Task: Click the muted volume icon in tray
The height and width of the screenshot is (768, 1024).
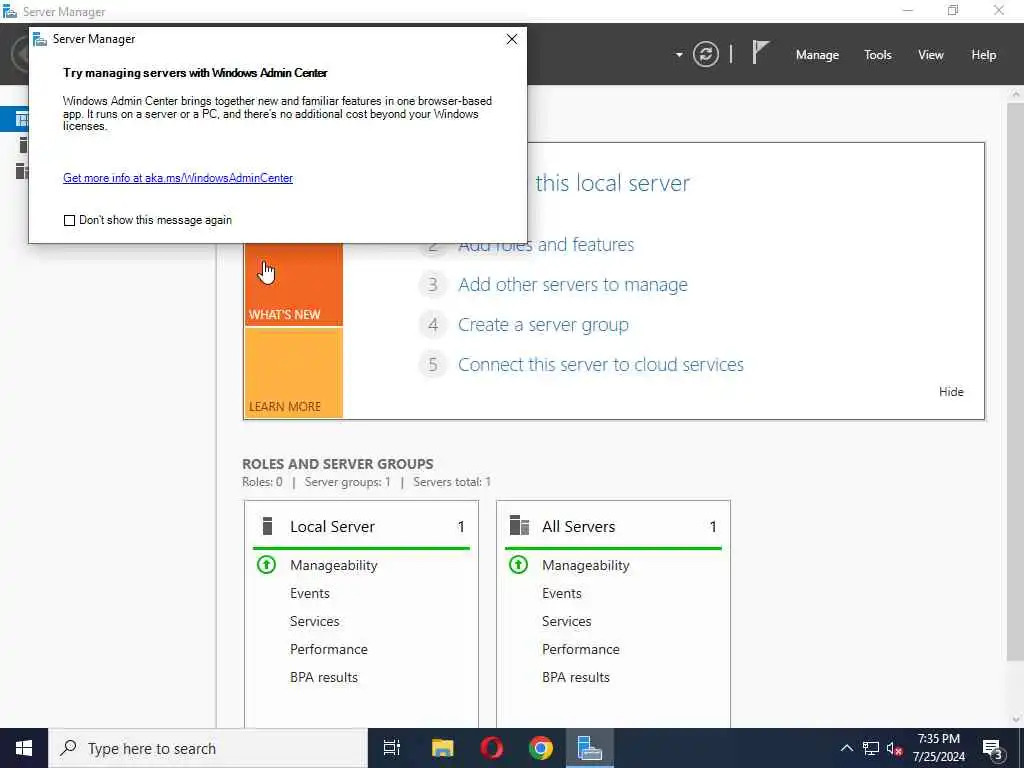Action: click(x=895, y=748)
